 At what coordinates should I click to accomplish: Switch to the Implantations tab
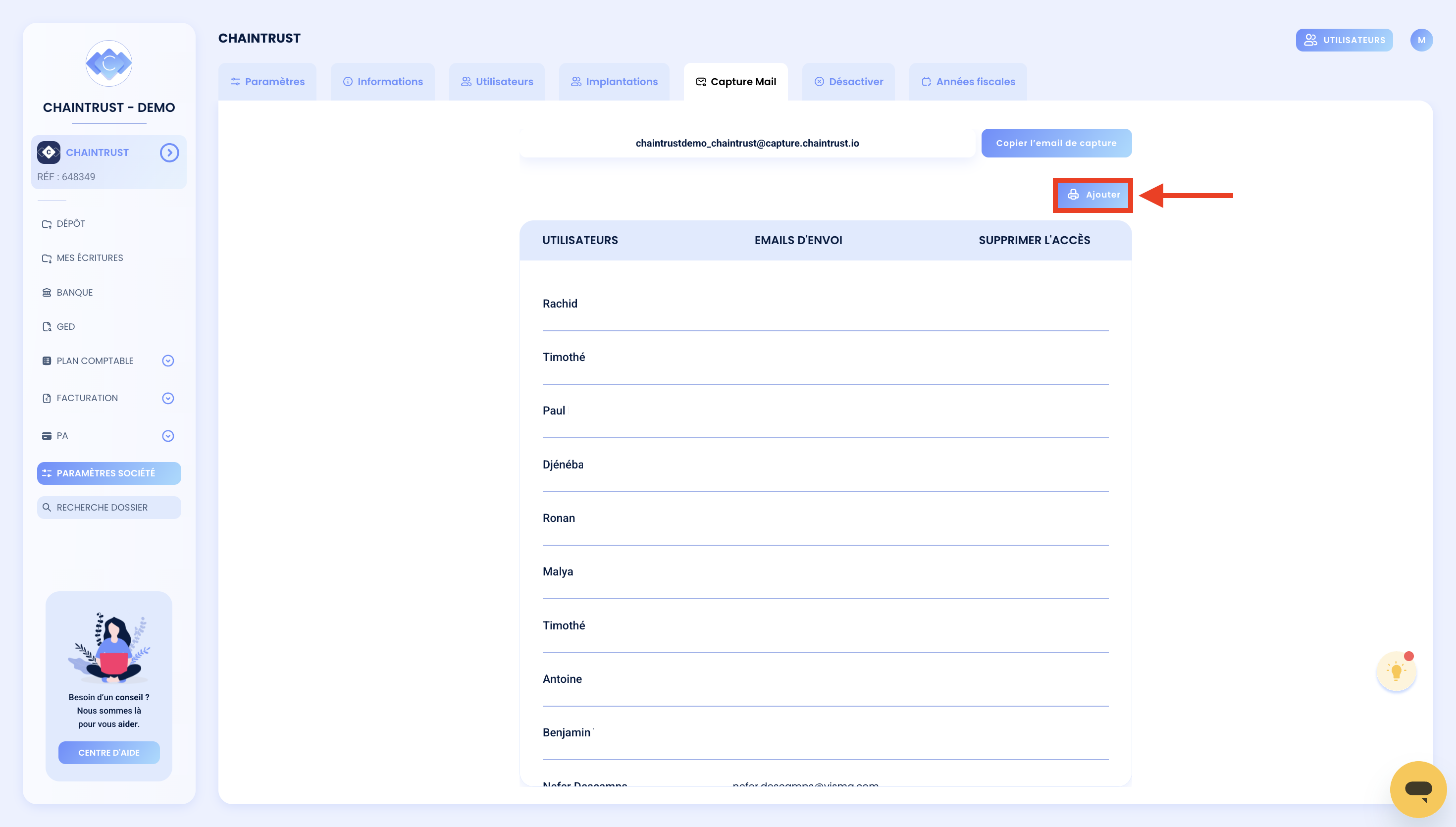pyautogui.click(x=615, y=82)
